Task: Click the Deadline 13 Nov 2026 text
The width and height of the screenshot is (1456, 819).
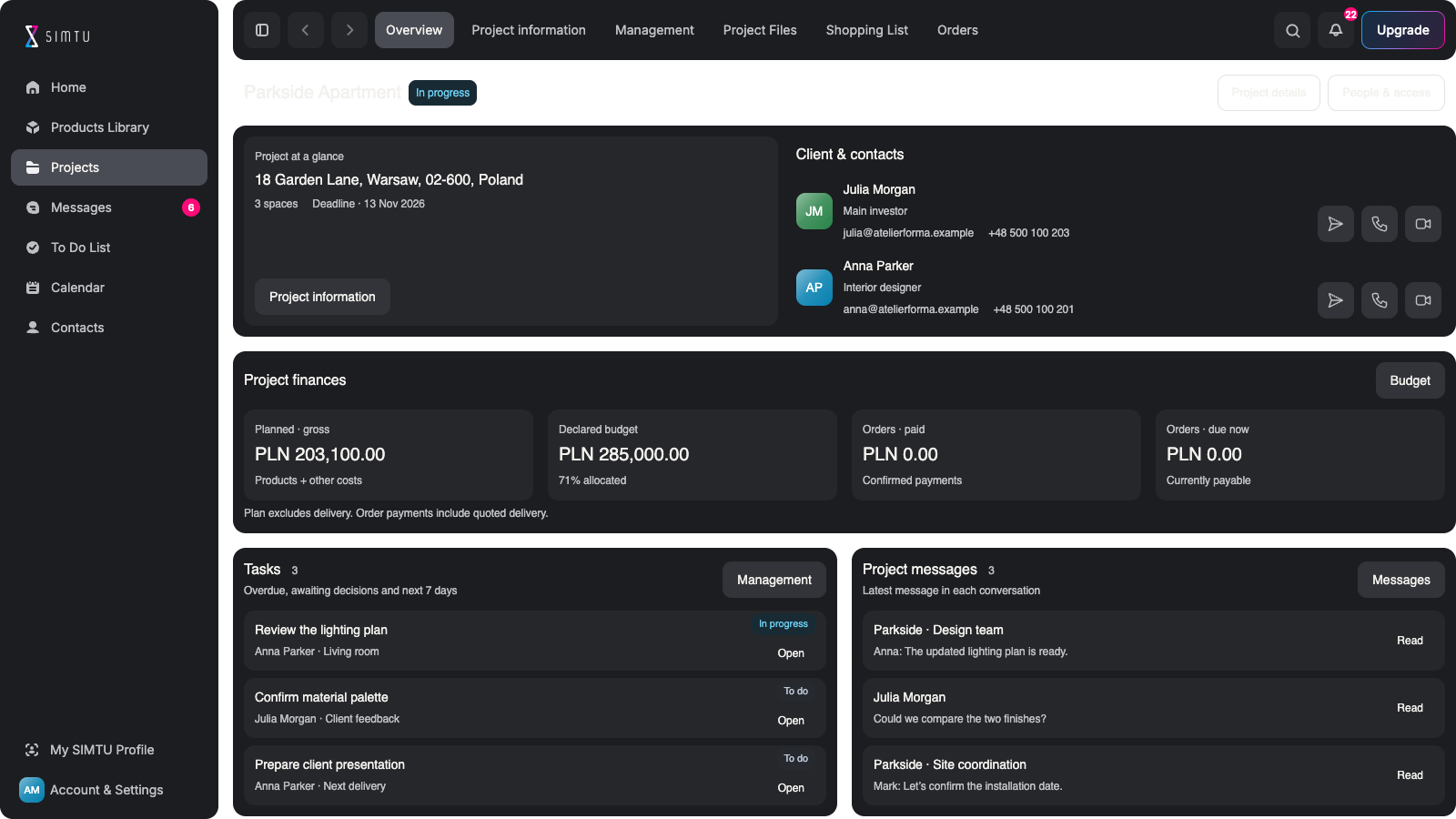Action: pos(369,204)
